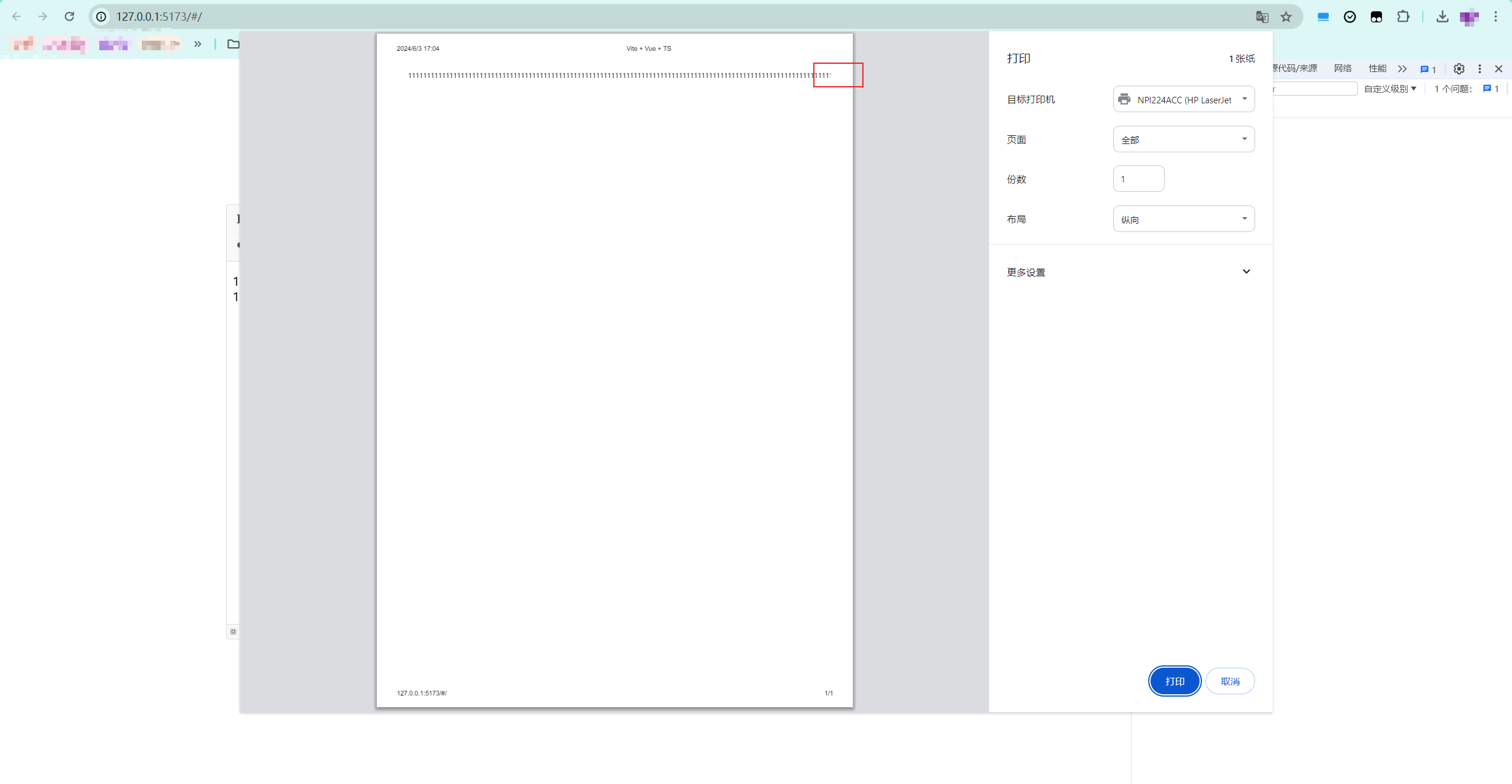Click the browser back arrow

pos(17,17)
